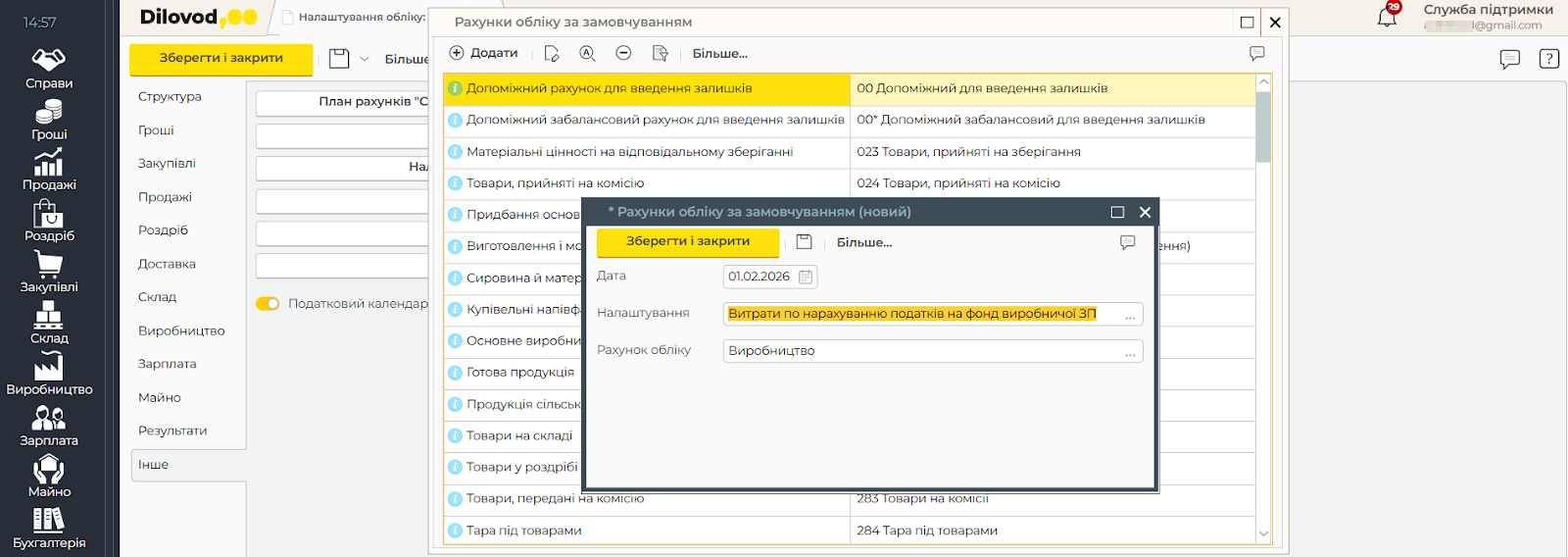Toggle the Податковий календар switch
1568x557 pixels.
[x=268, y=304]
